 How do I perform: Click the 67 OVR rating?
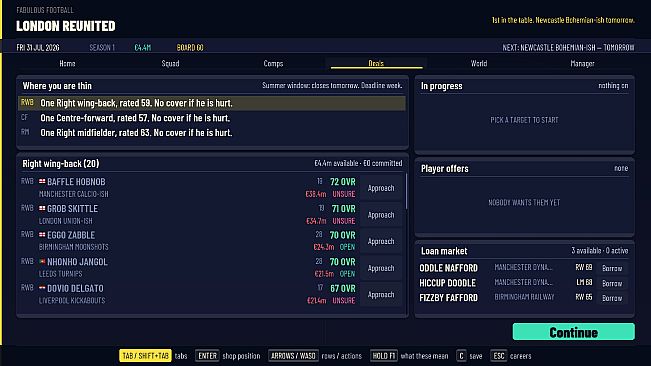(x=343, y=288)
